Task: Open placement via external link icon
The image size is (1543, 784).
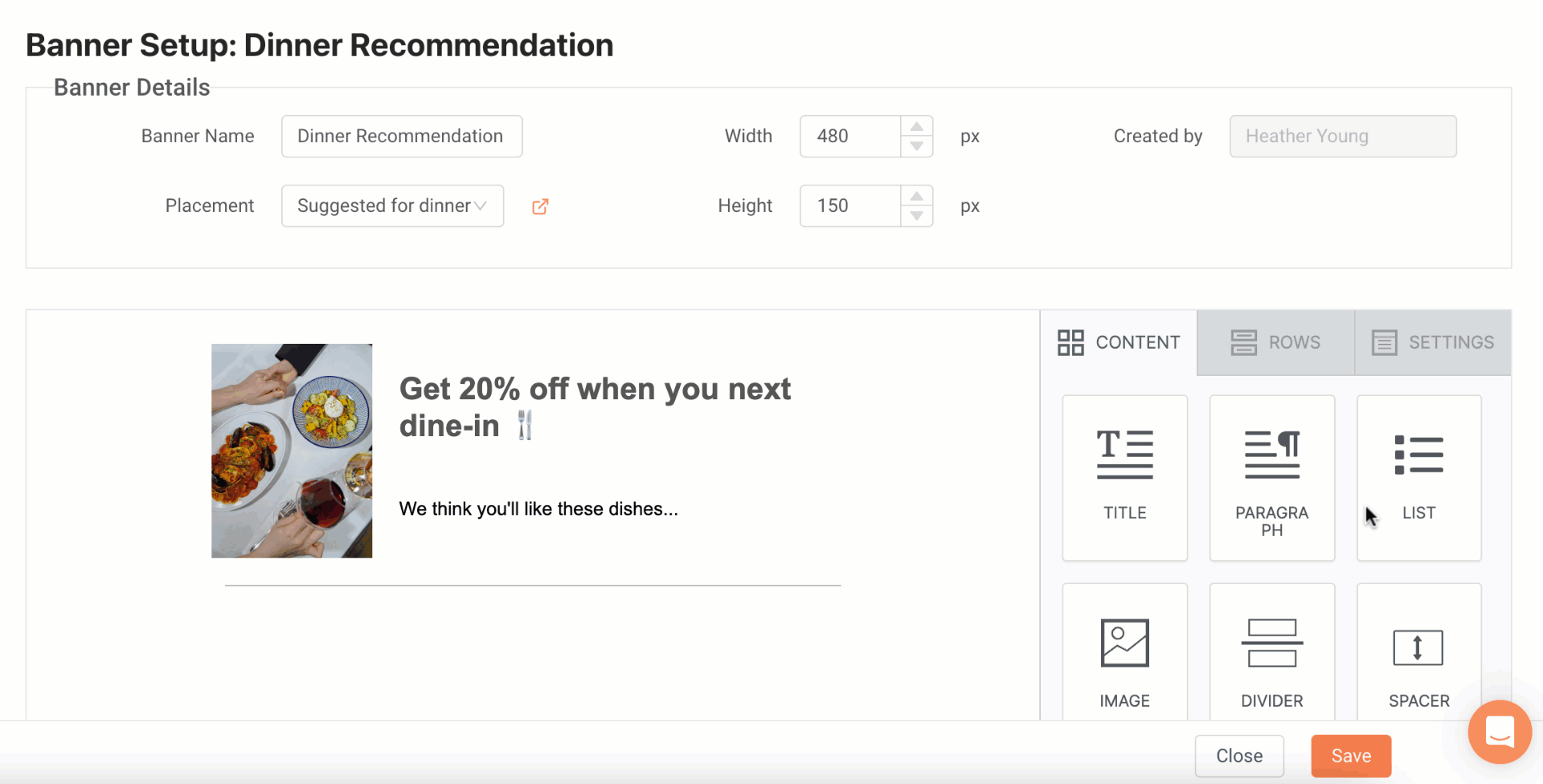Action: pyautogui.click(x=540, y=206)
